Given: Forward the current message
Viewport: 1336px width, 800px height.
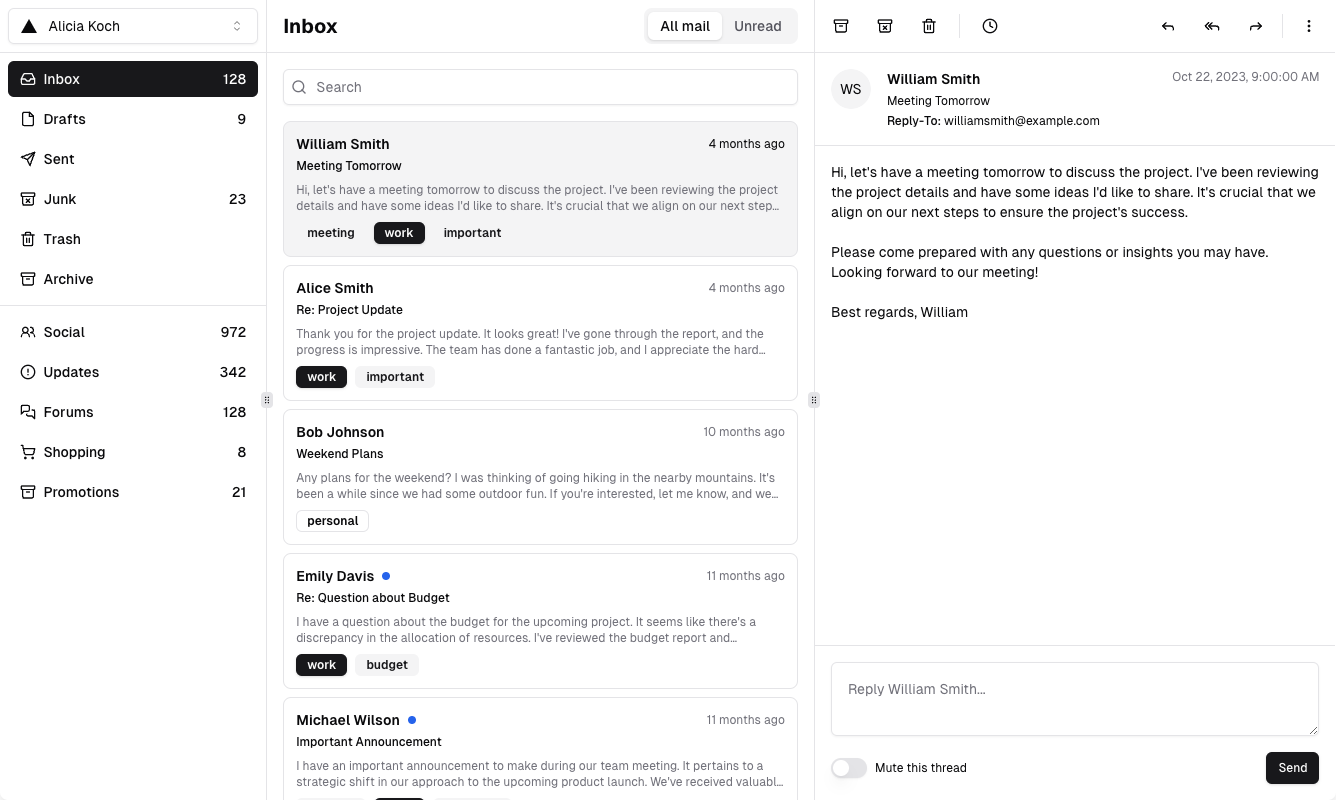Looking at the screenshot, I should (1256, 26).
